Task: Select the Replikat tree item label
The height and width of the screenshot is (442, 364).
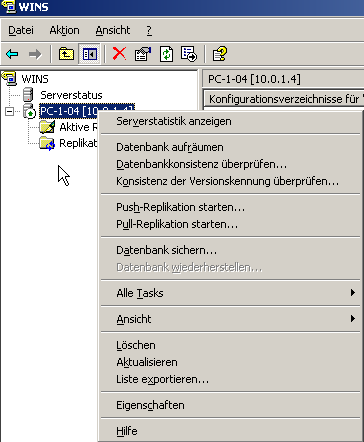Action: point(78,143)
